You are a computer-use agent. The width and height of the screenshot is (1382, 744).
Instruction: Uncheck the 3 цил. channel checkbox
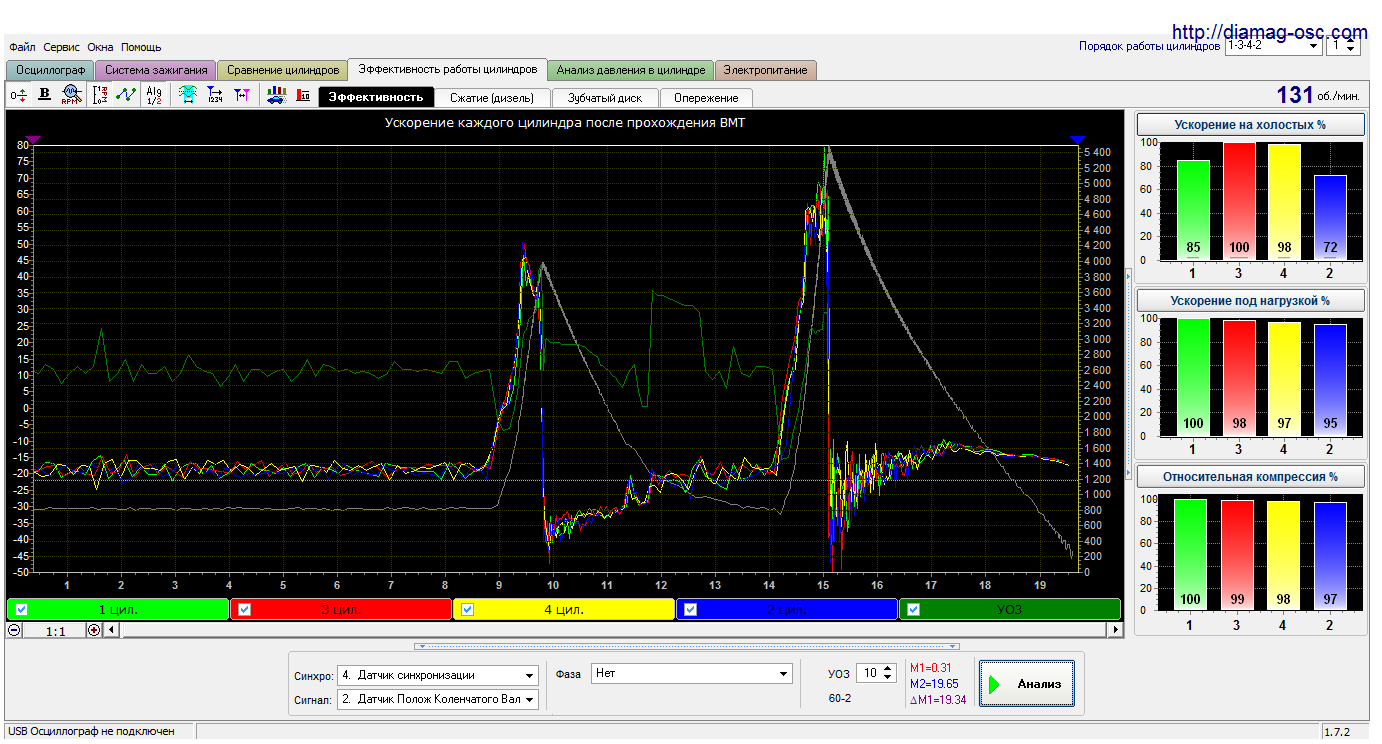245,609
